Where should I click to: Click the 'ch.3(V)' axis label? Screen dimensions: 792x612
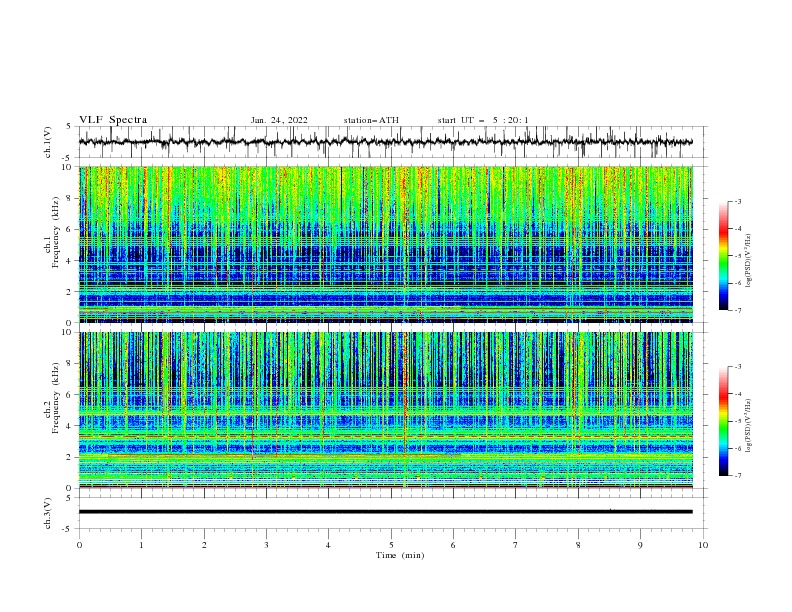coord(48,513)
